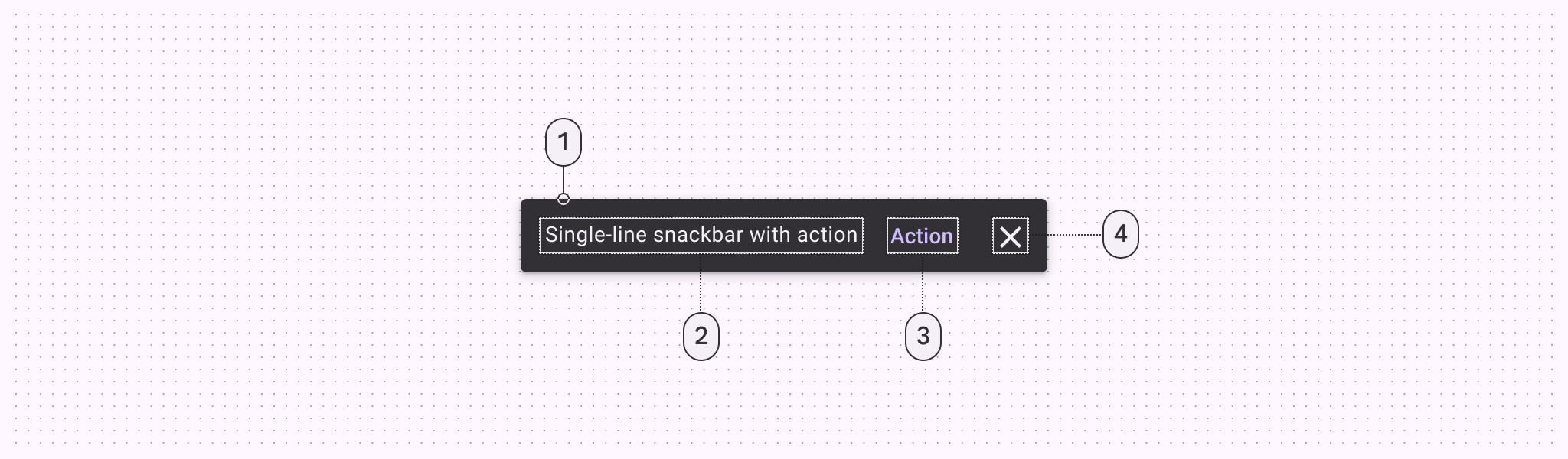This screenshot has width=1568, height=459.
Task: Click the small anchor circle on snackbar edge
Action: (563, 200)
